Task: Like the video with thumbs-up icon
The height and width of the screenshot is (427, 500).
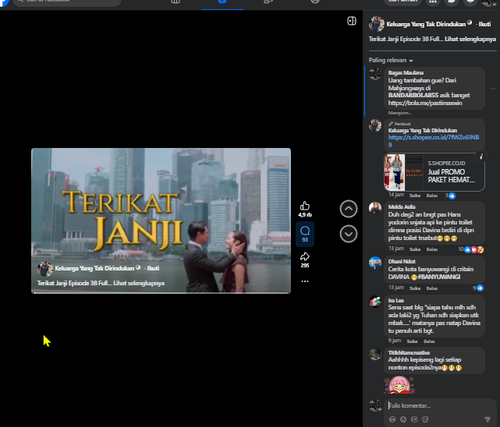Action: (305, 206)
